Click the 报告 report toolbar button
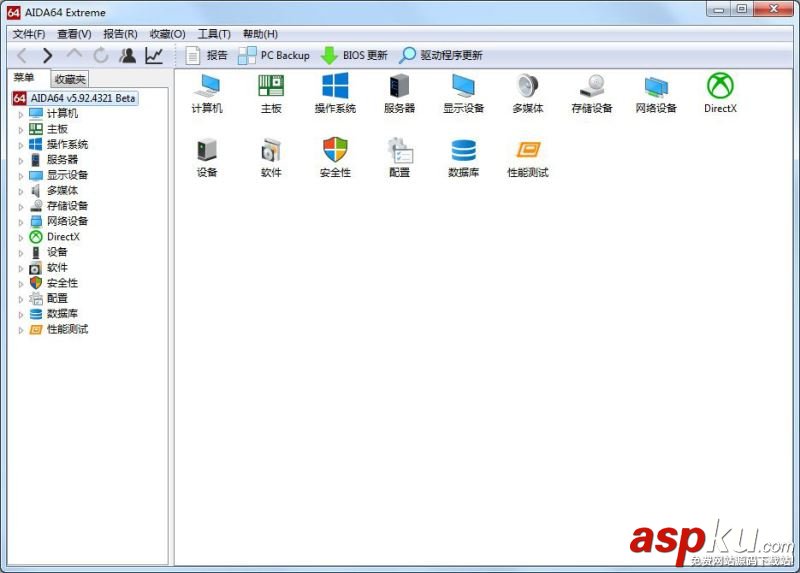Viewport: 800px width, 573px height. click(206, 55)
